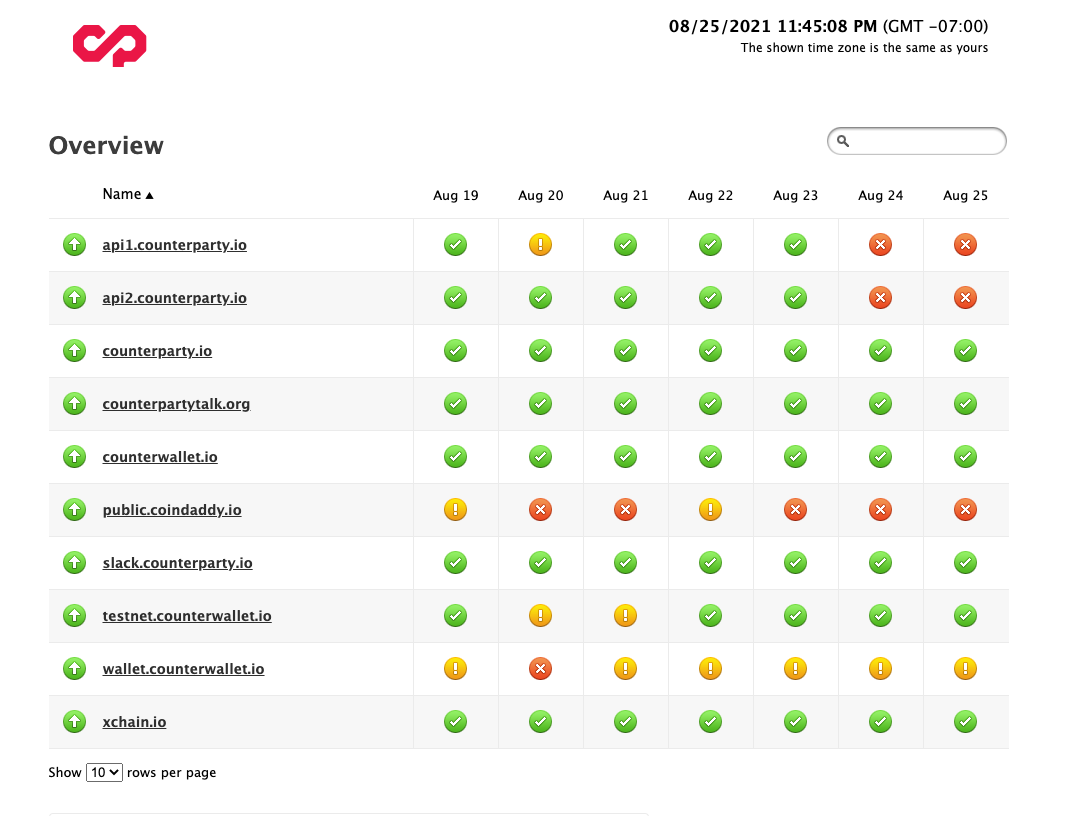Click the 08/25/2021 11:45:08 PM timestamp
This screenshot has height=816, width=1071.
(x=773, y=27)
